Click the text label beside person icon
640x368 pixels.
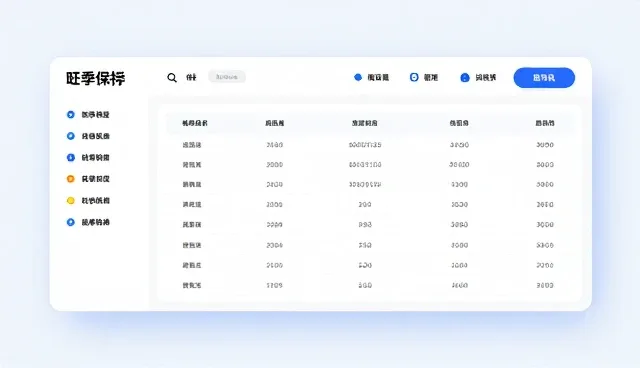(486, 78)
